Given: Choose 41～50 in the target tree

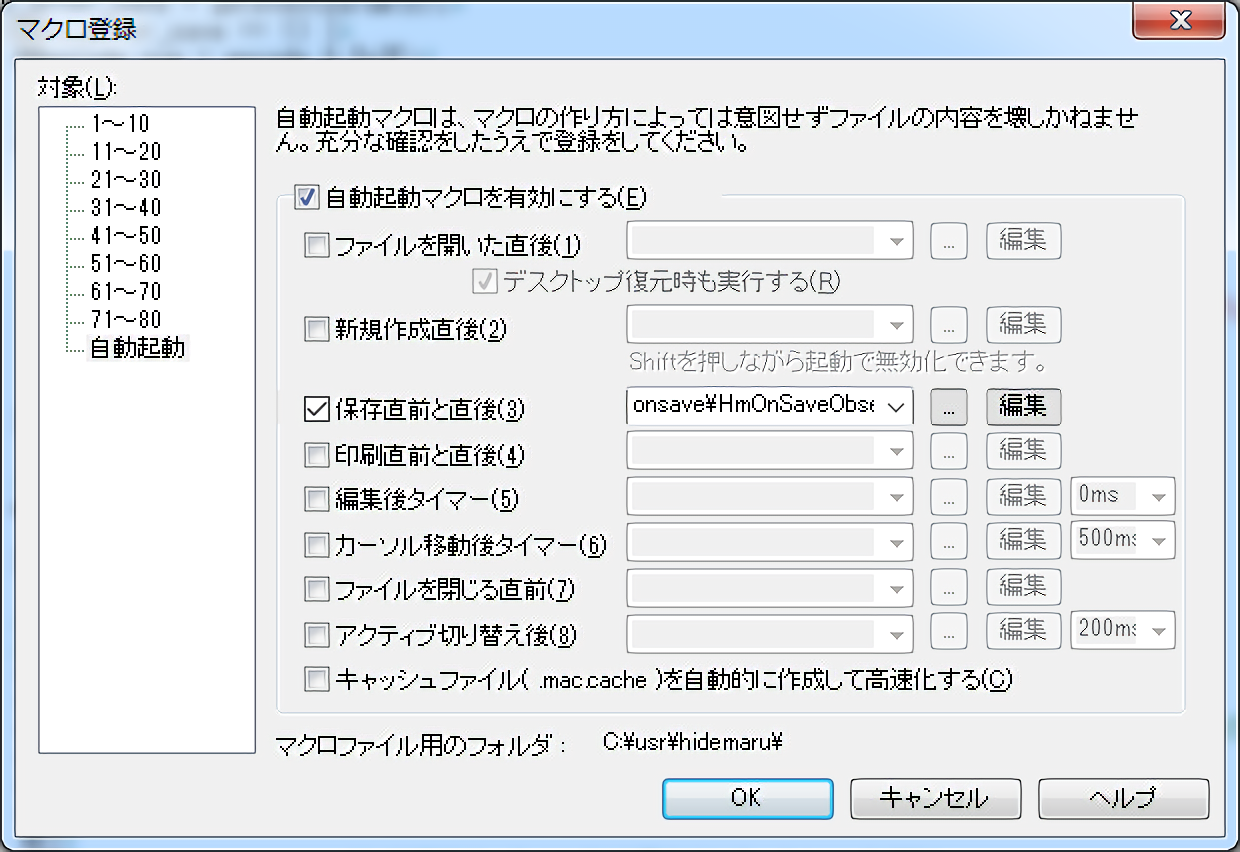Looking at the screenshot, I should (125, 236).
